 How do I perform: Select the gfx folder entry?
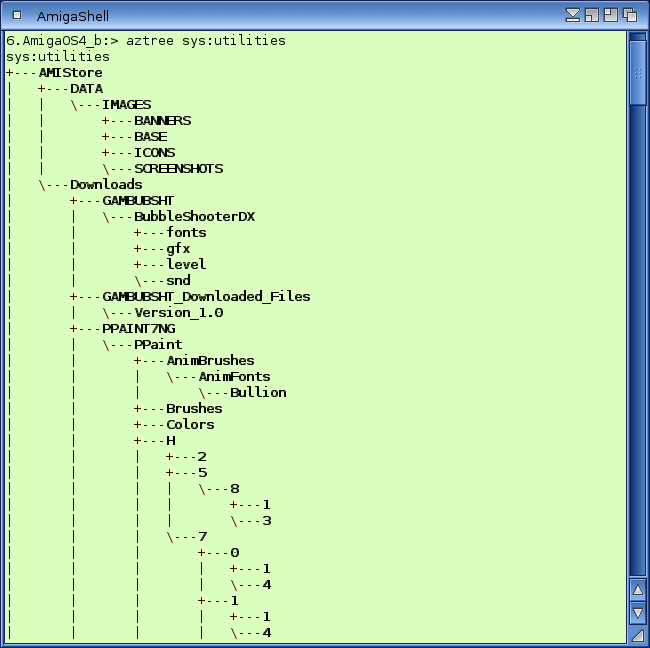(x=178, y=249)
